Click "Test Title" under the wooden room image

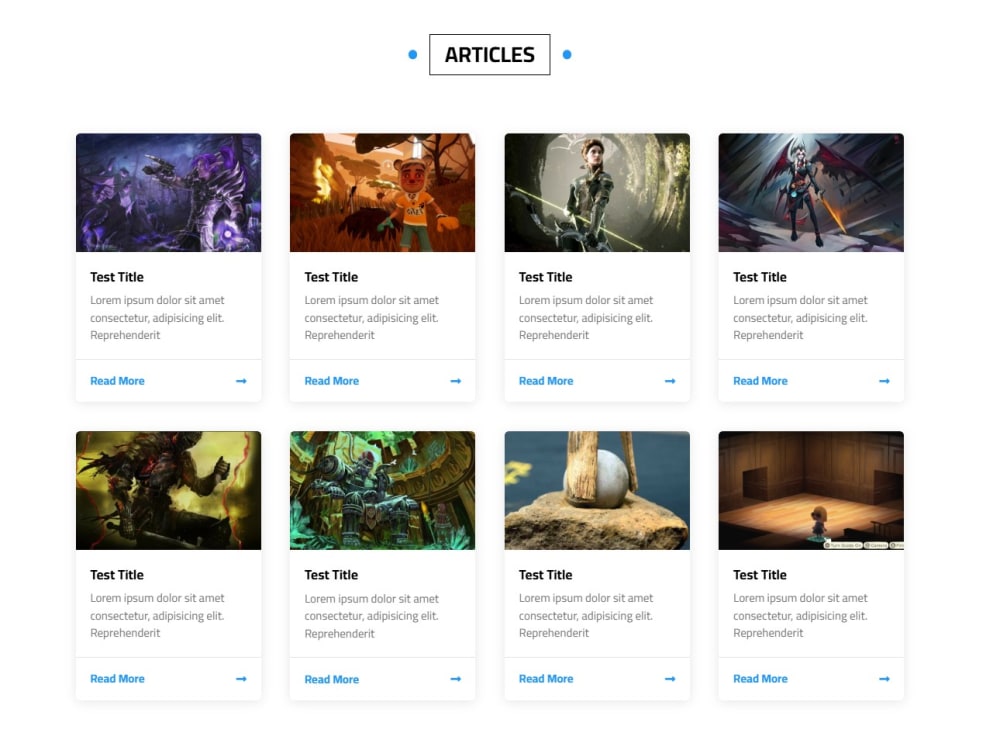coord(760,575)
